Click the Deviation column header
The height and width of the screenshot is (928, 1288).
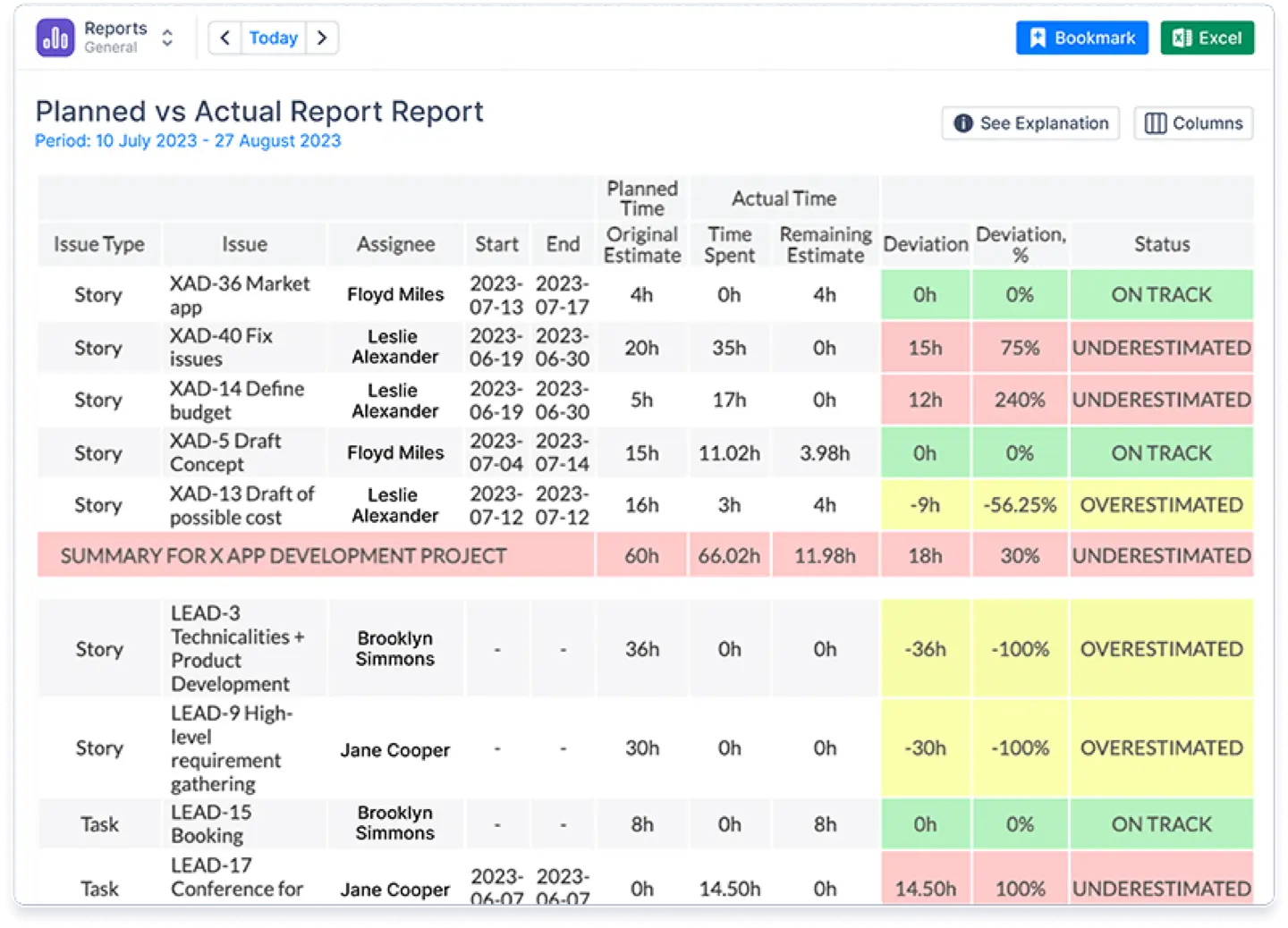pos(925,243)
